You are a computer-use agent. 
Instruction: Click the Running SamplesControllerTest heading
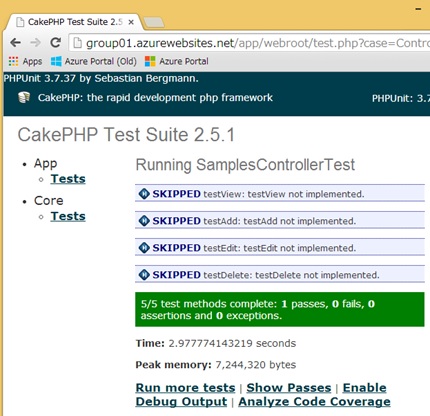pos(245,165)
